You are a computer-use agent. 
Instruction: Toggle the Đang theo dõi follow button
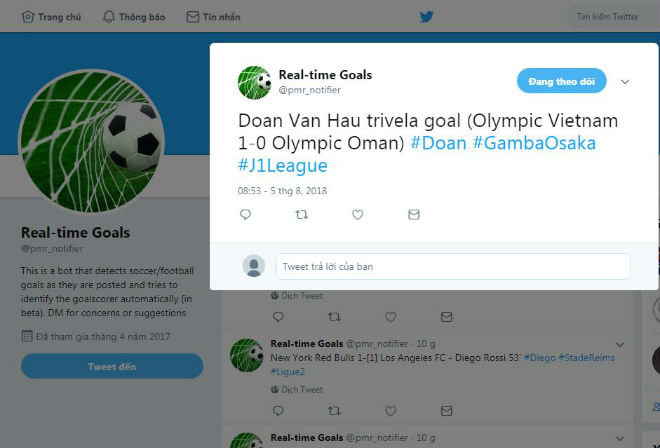[562, 81]
